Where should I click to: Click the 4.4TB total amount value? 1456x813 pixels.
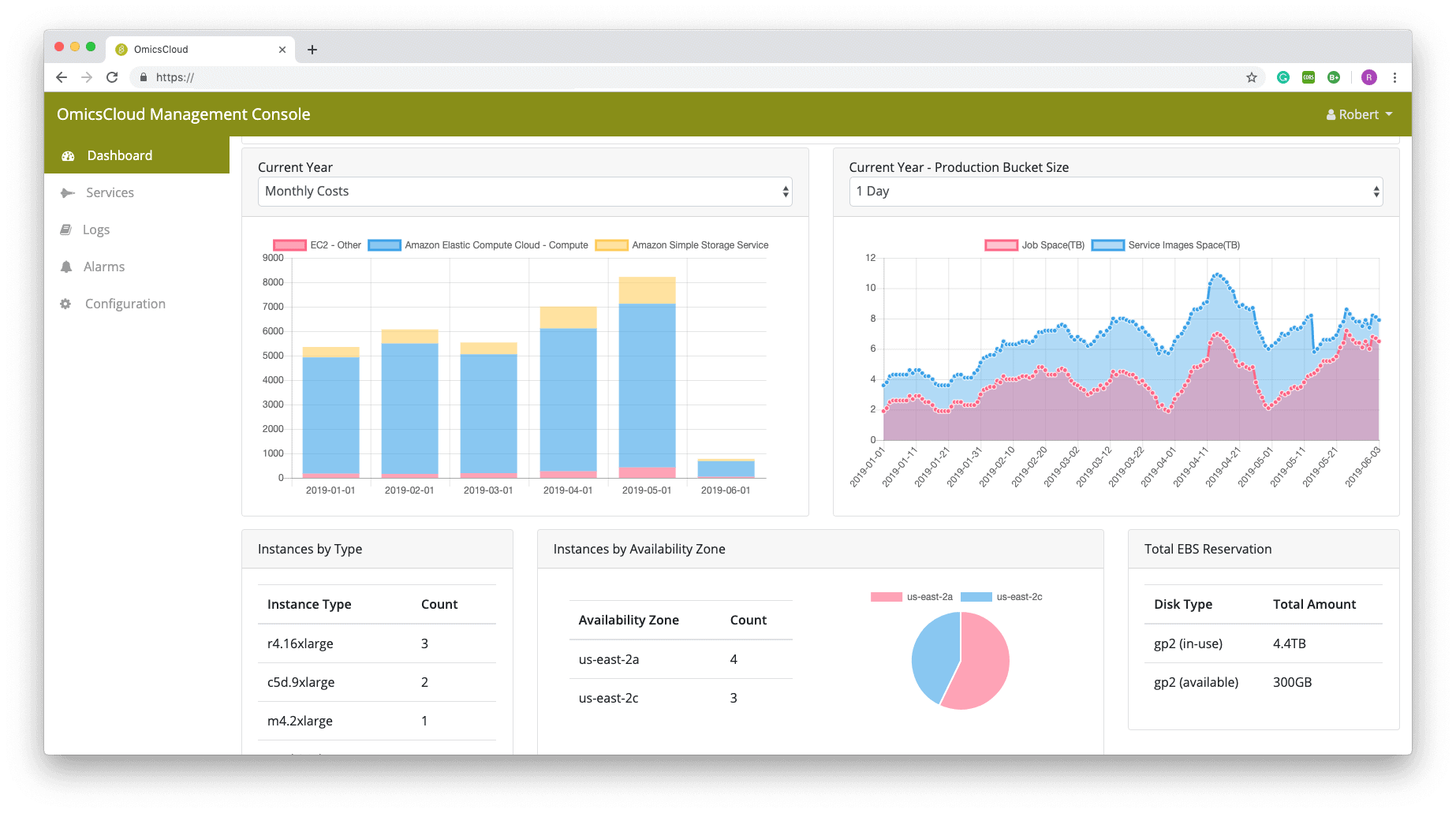[x=1290, y=643]
